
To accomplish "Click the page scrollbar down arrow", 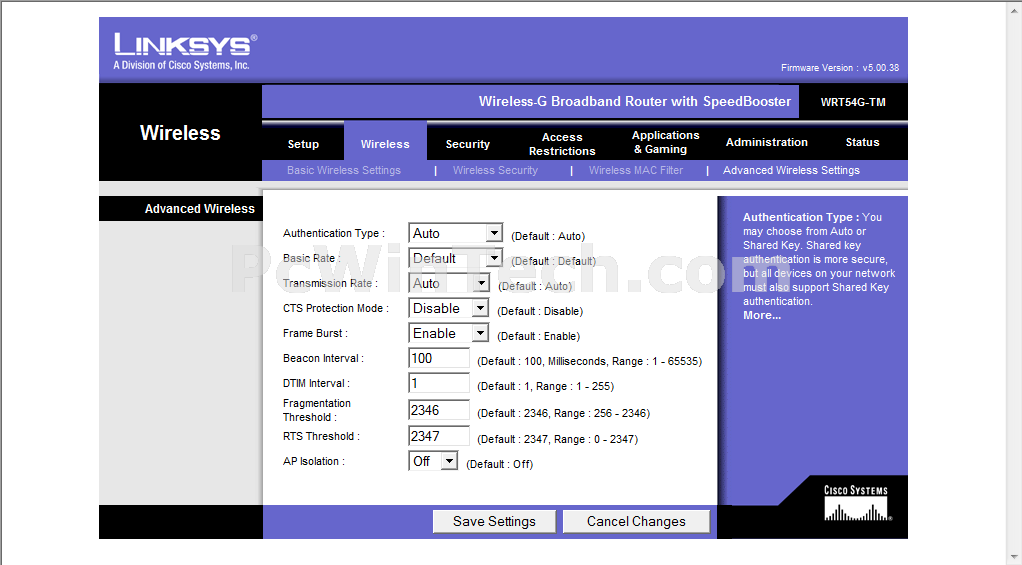I will pos(1015,558).
